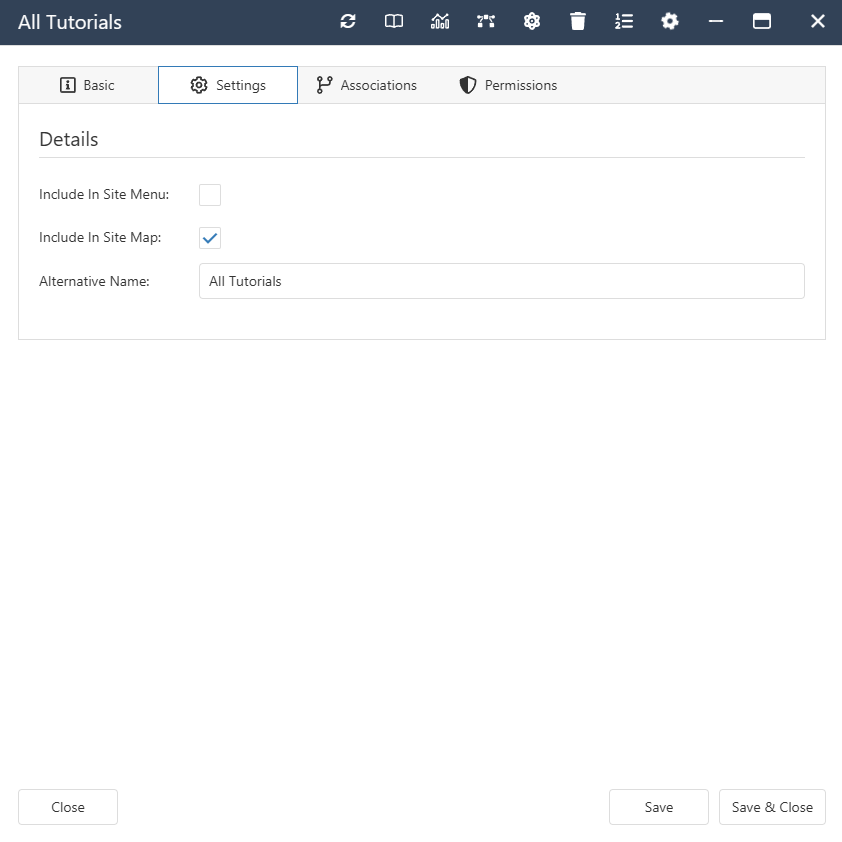
Task: Toggle the Include In Site Menu option off
Action: click(x=210, y=194)
